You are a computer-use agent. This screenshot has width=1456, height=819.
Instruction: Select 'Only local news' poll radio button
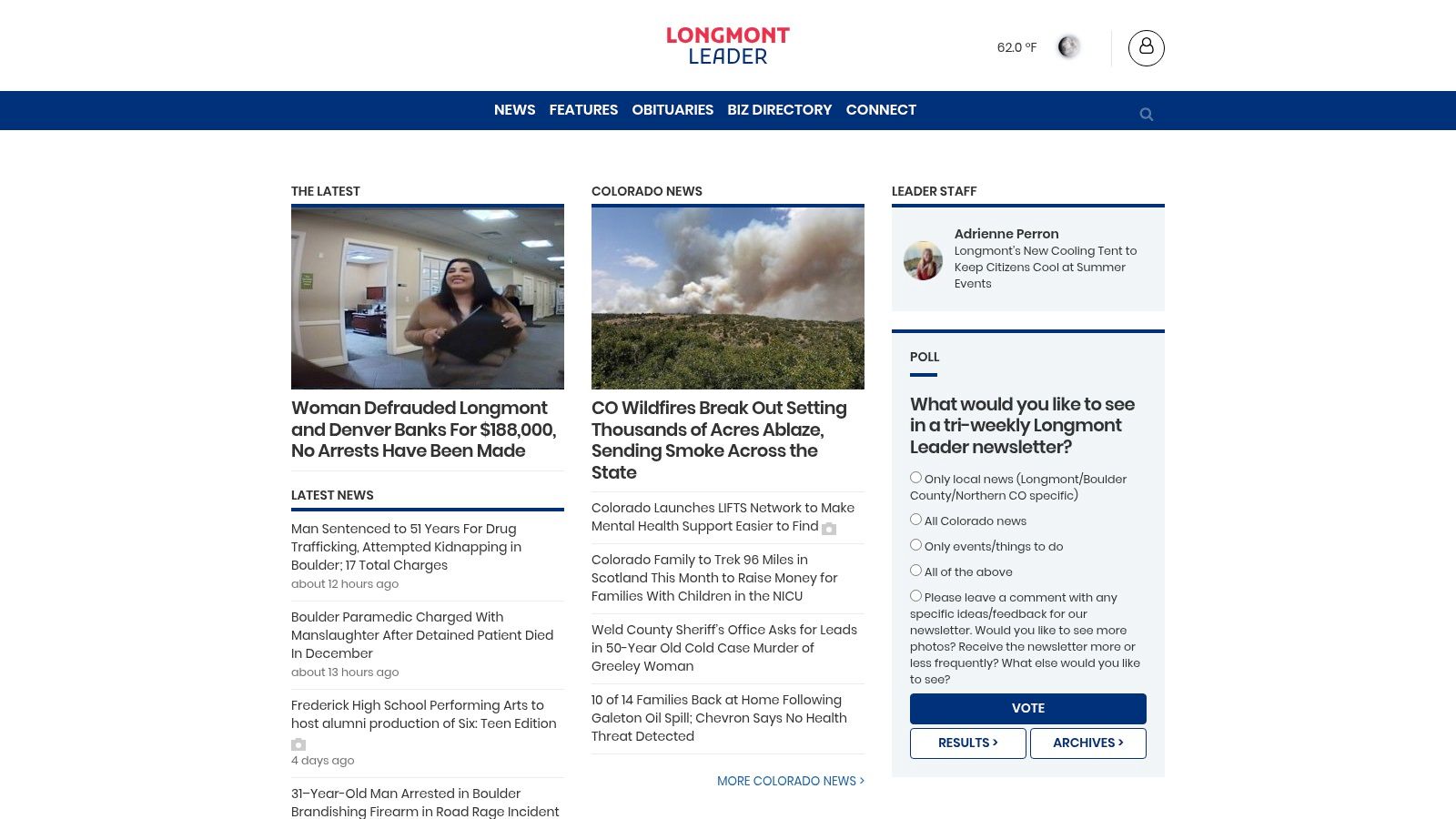[x=915, y=478]
